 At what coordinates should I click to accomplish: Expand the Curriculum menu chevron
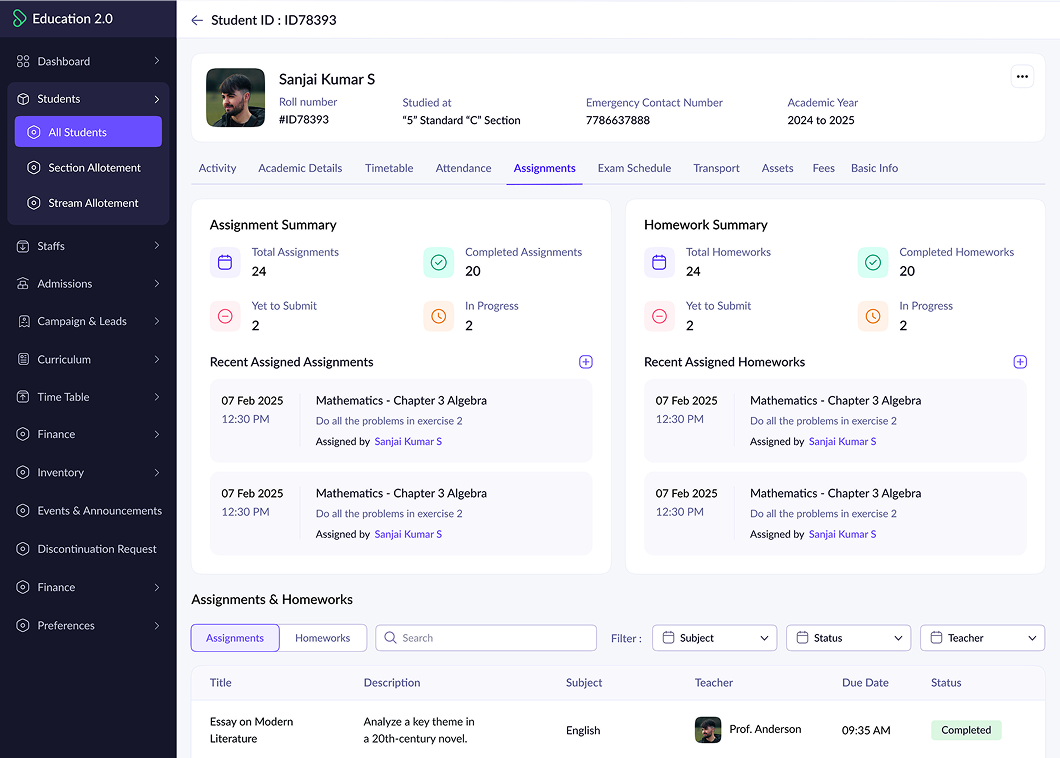pyautogui.click(x=157, y=359)
